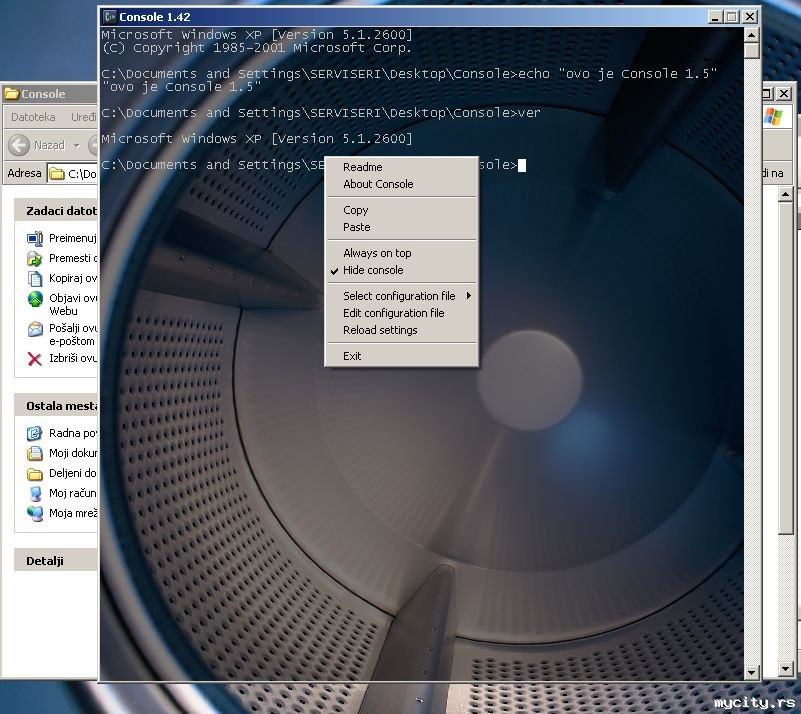801x714 pixels.
Task: Click the Premesti move task icon
Action: [x=35, y=258]
